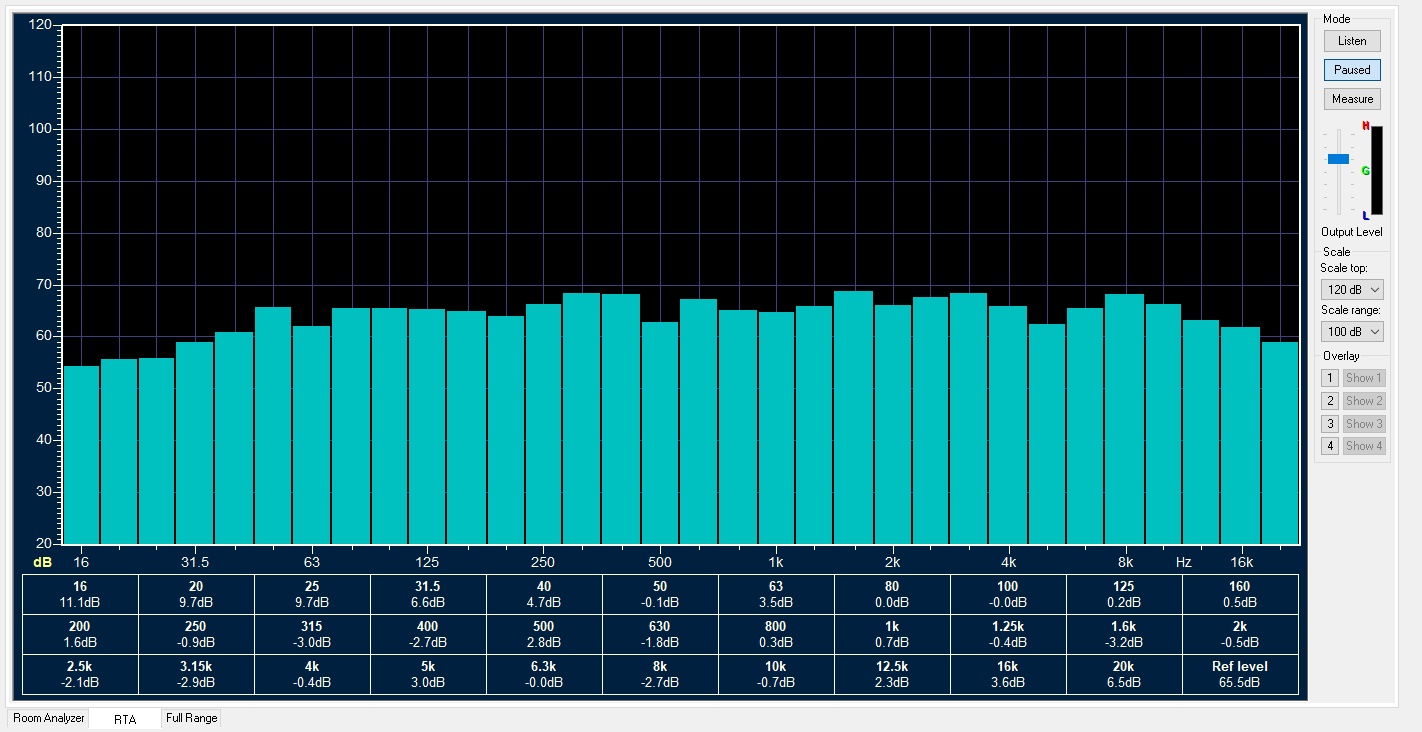The height and width of the screenshot is (732, 1422).
Task: Click the 50 Hz cell showing -0.1dB
Action: (x=660, y=595)
